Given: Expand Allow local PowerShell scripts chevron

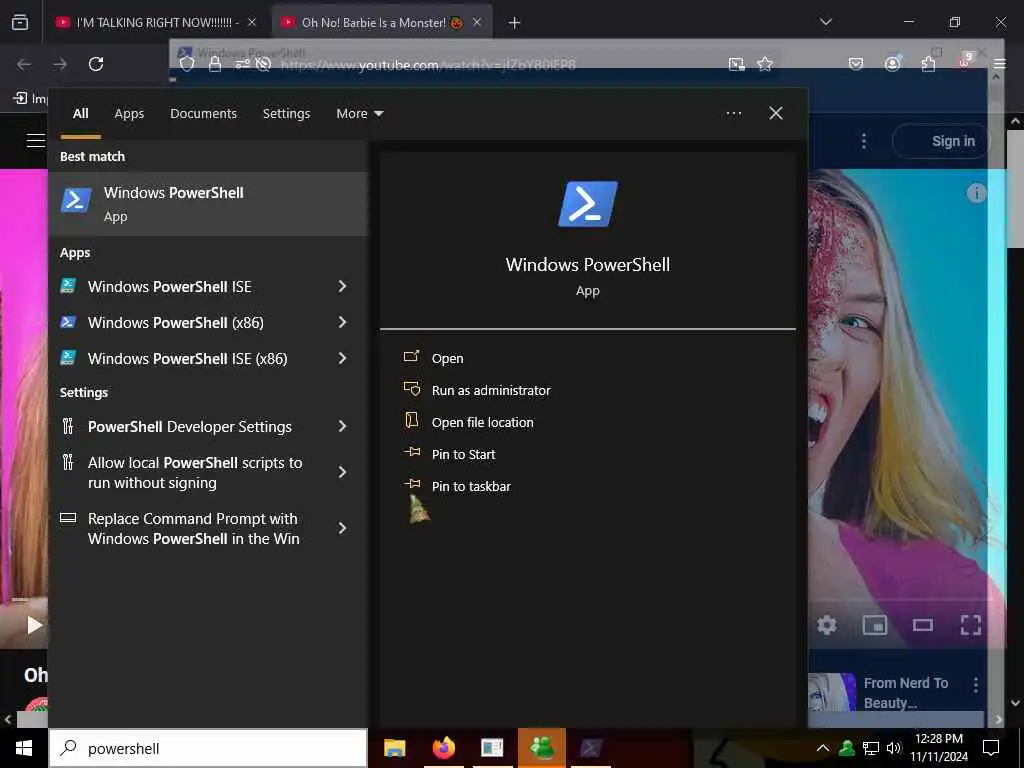Looking at the screenshot, I should [x=342, y=472].
